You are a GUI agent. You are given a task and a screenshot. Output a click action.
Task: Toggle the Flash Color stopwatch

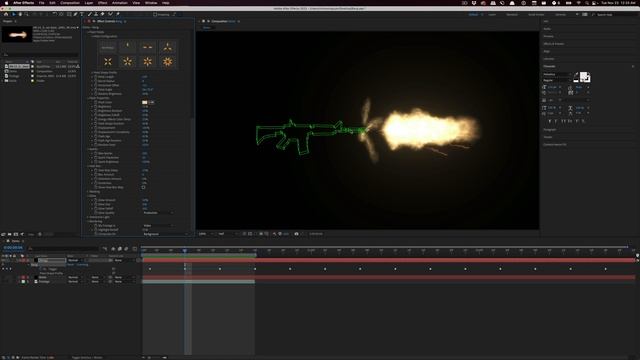pos(96,102)
